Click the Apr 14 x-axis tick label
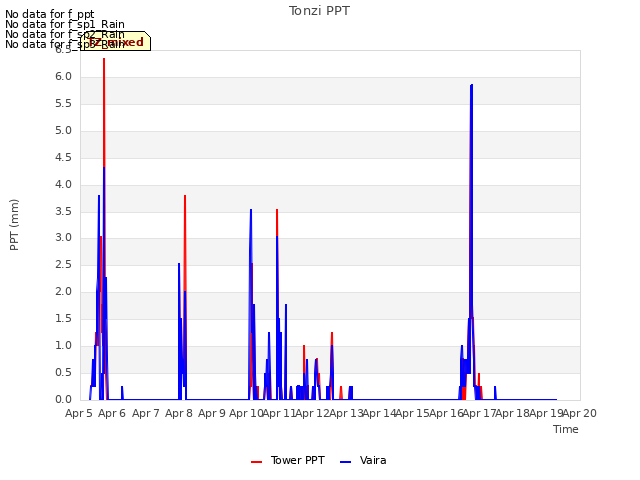Screen dimensions: 640x480 (x=379, y=413)
